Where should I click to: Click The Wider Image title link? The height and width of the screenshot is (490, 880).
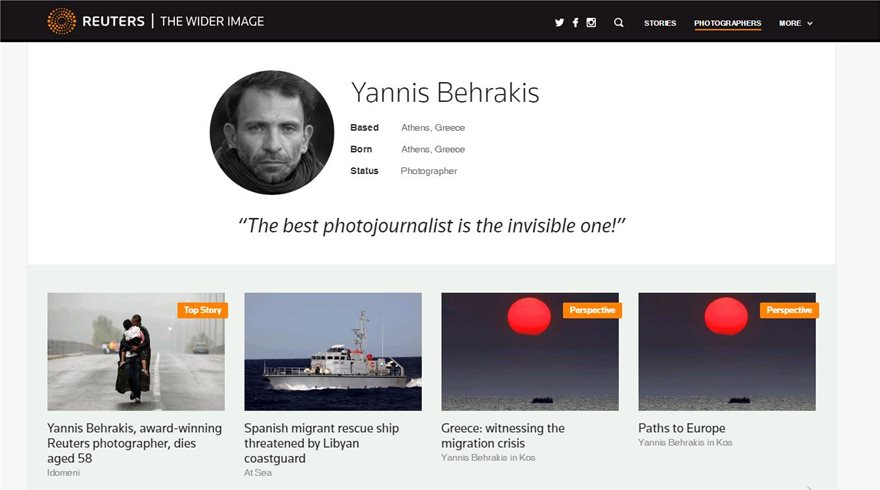(212, 21)
